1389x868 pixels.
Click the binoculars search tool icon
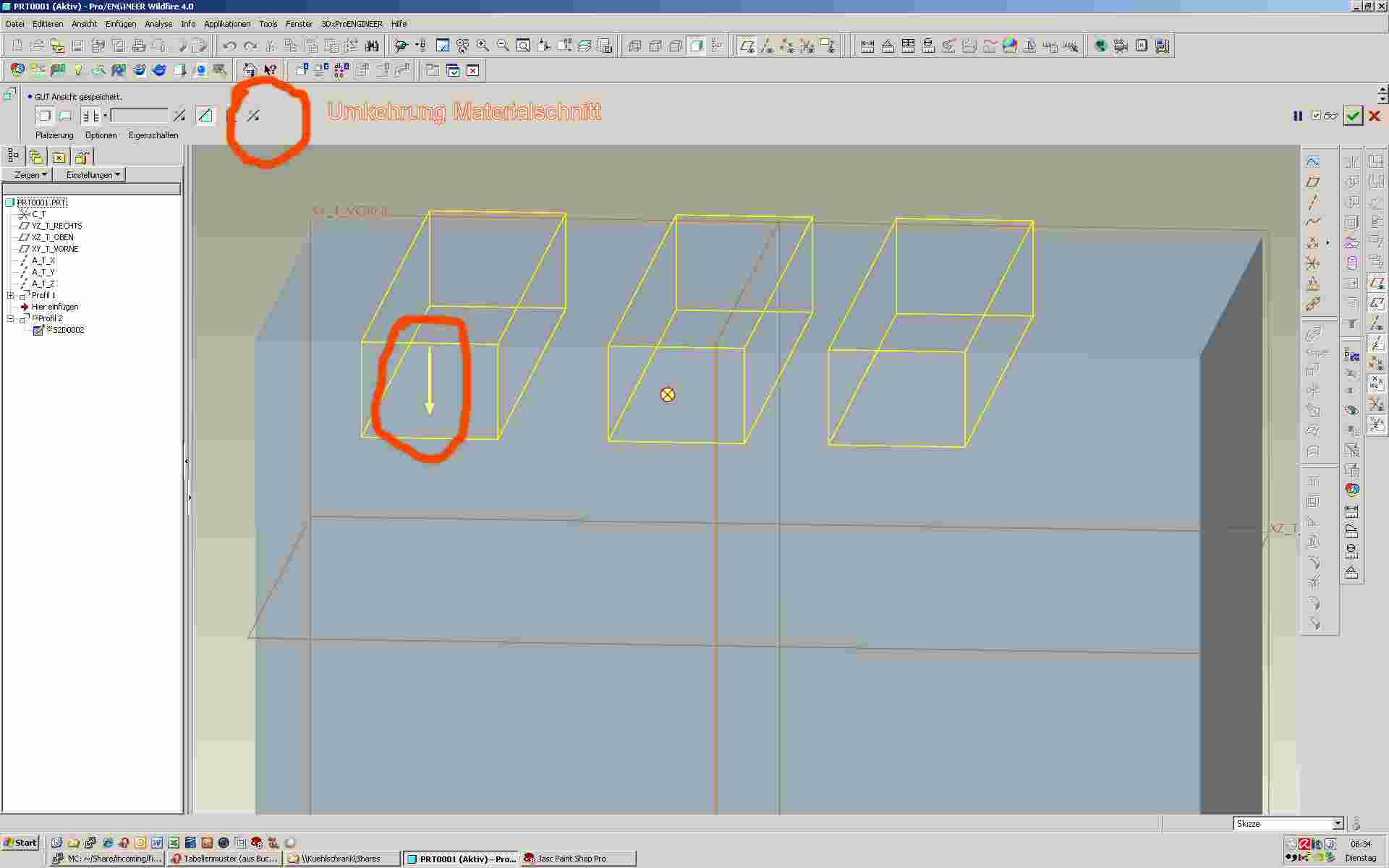click(x=372, y=46)
